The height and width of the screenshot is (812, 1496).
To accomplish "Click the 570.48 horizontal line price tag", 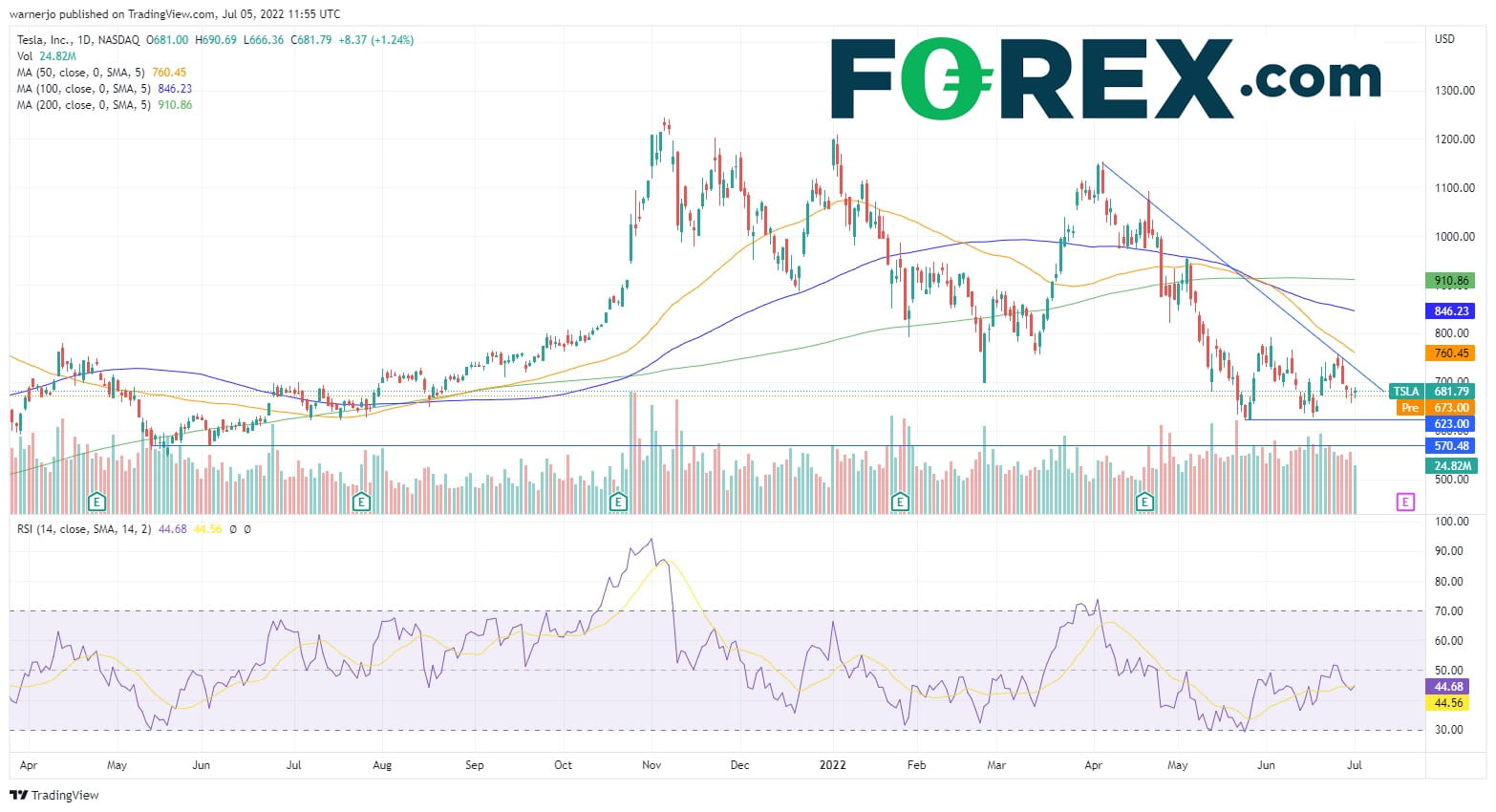I will (1450, 446).
